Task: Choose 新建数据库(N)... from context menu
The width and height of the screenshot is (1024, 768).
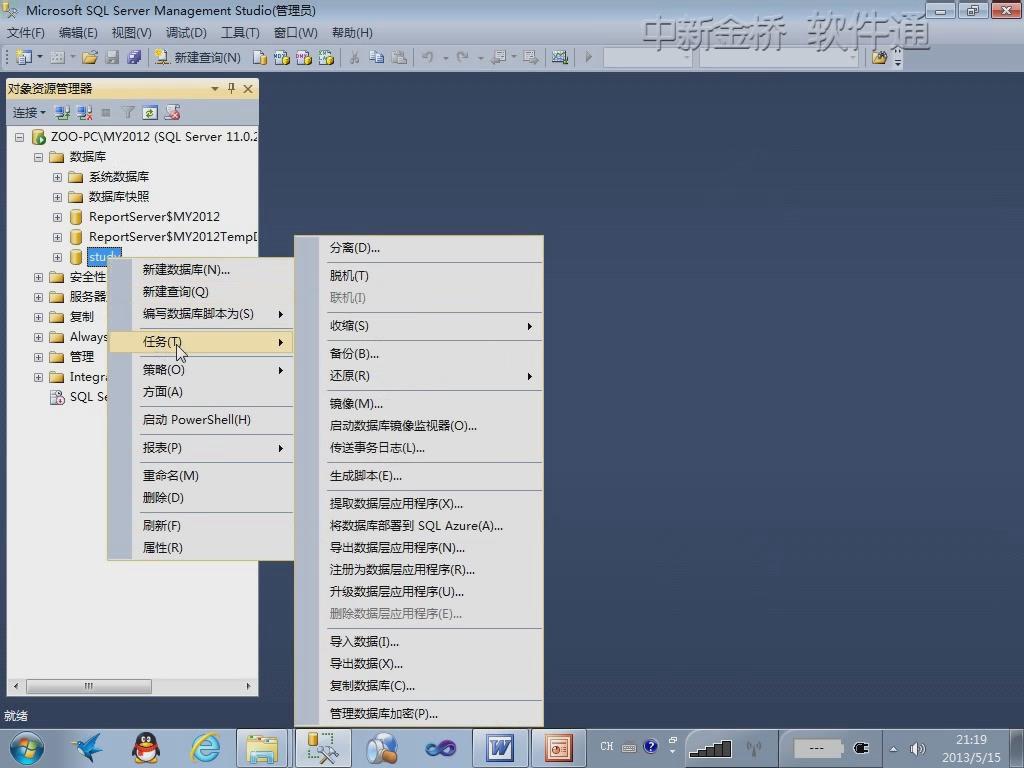Action: coord(201,270)
